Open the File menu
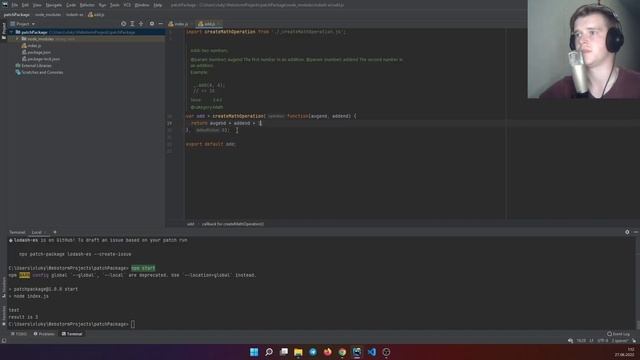Image resolution: width=640 pixels, height=360 pixels. point(15,5)
